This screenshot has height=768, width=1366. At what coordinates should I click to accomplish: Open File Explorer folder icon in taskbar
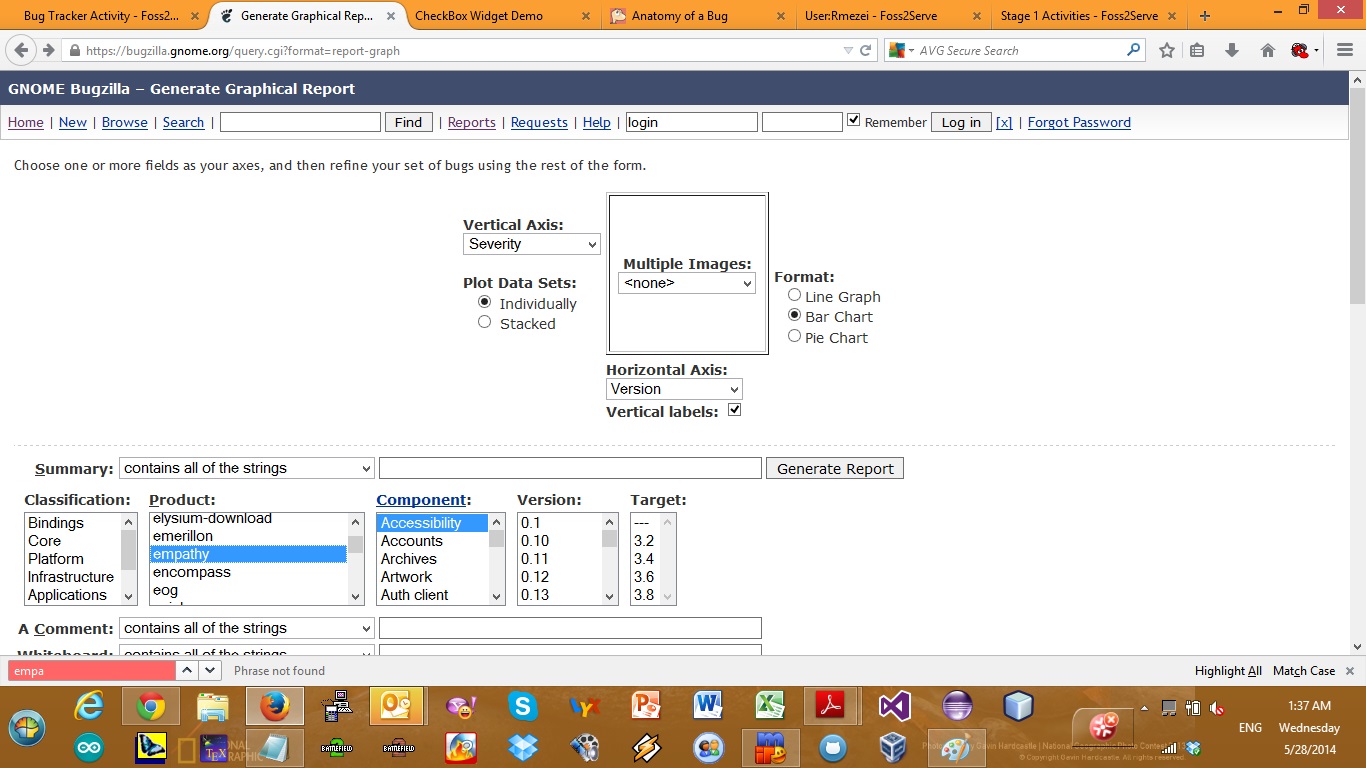point(213,706)
